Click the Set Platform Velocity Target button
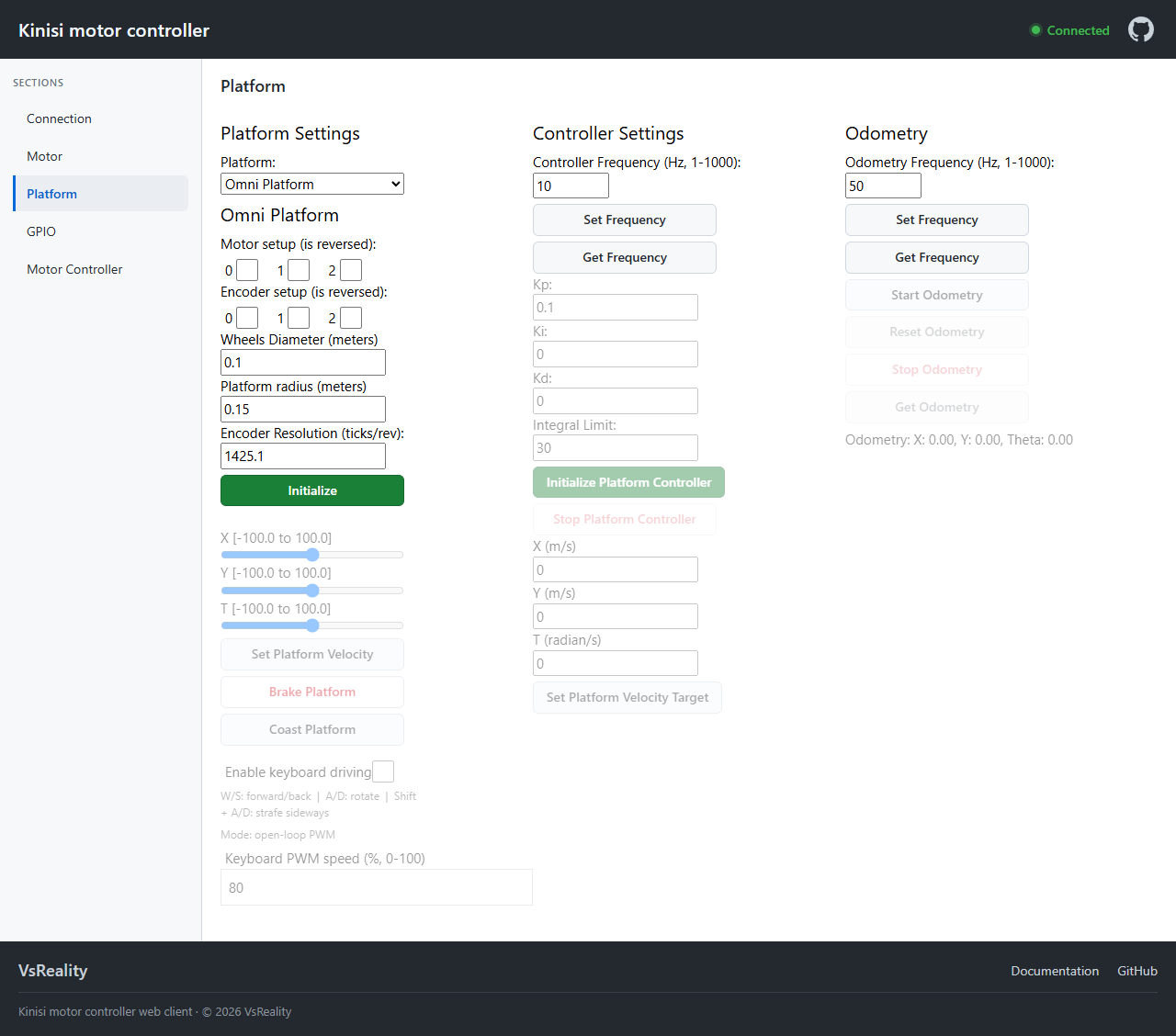This screenshot has height=1036, width=1176. click(628, 697)
